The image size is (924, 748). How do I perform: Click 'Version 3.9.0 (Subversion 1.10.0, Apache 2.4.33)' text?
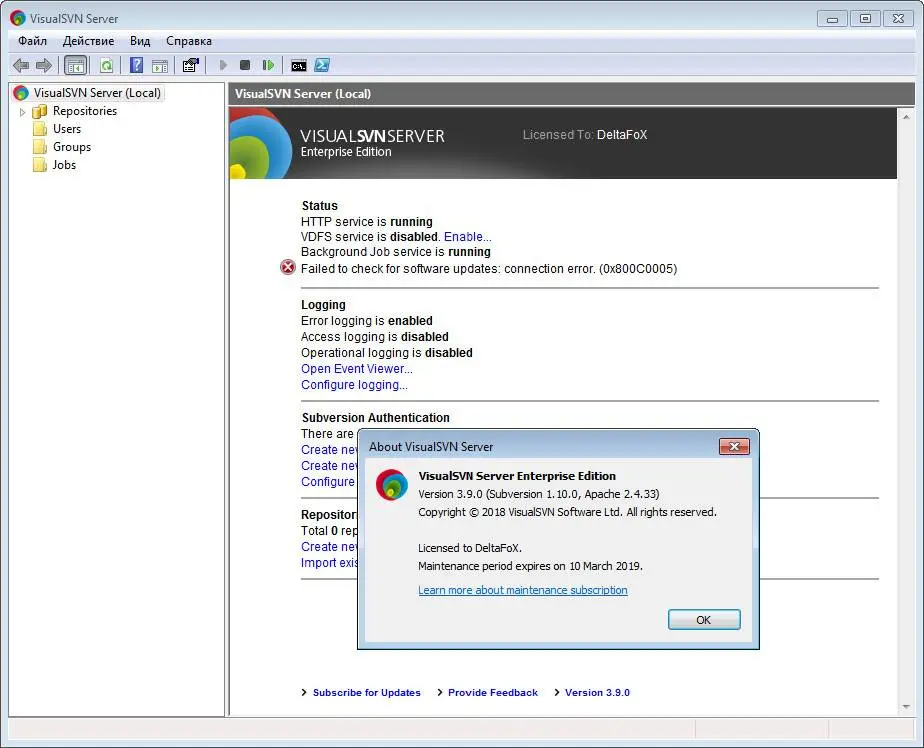539,494
